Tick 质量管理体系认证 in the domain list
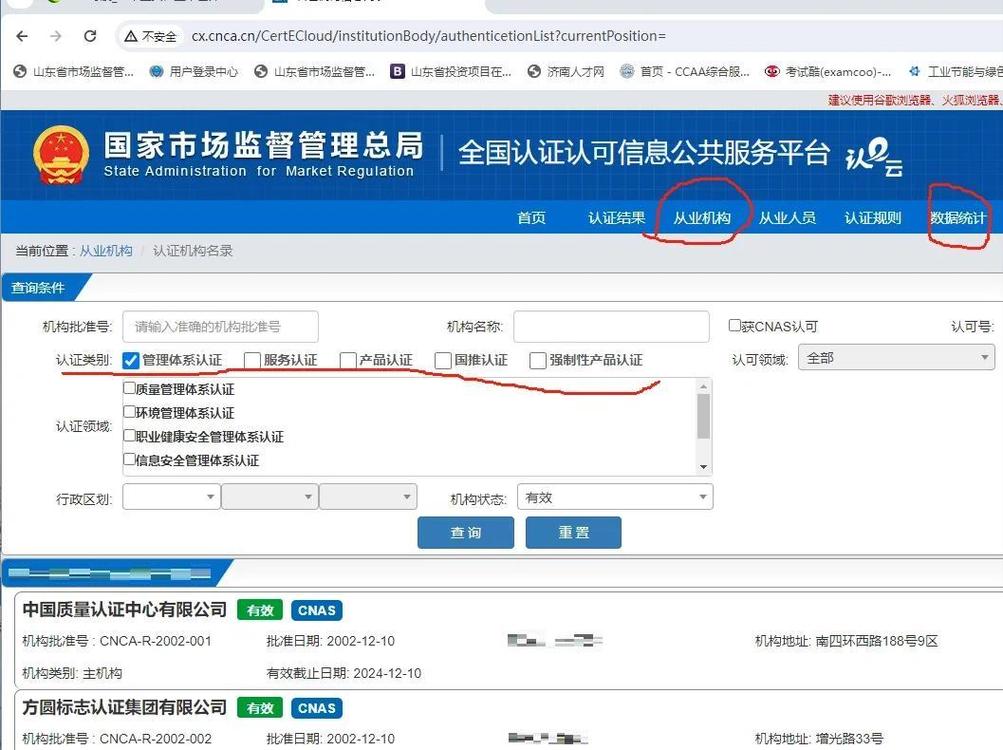The height and width of the screenshot is (750, 1003). pyautogui.click(x=130, y=388)
